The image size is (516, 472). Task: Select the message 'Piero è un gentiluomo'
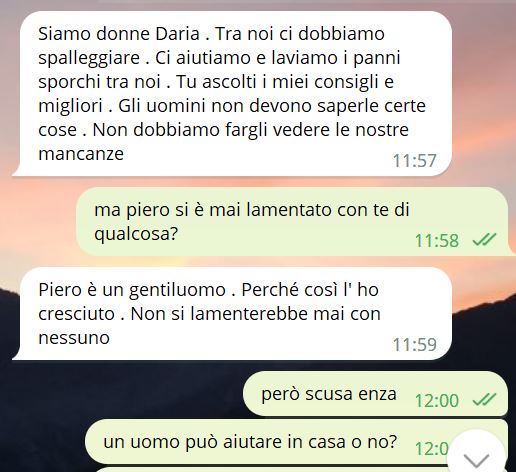[x=232, y=313]
